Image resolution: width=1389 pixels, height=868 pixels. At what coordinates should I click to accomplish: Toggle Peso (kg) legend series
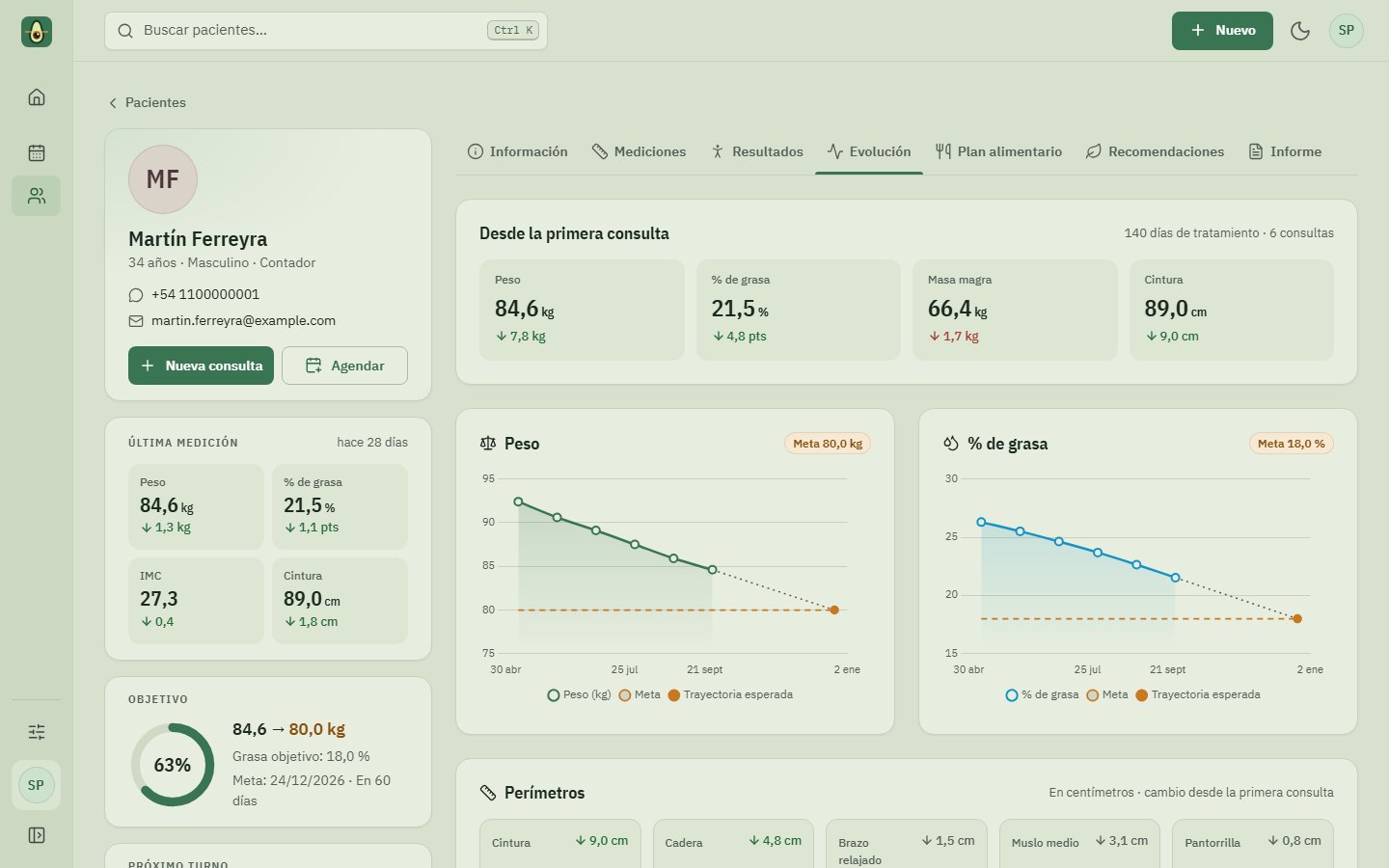click(579, 694)
